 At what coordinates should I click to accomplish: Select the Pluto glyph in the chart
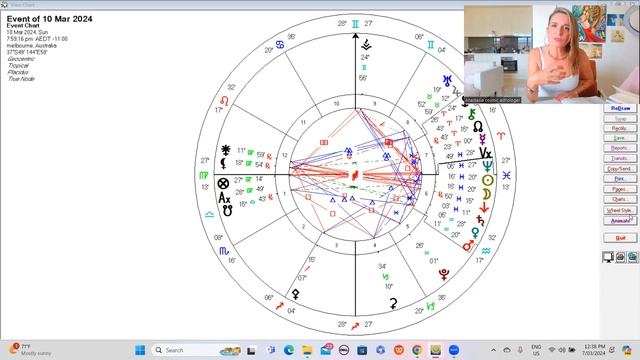(x=444, y=274)
